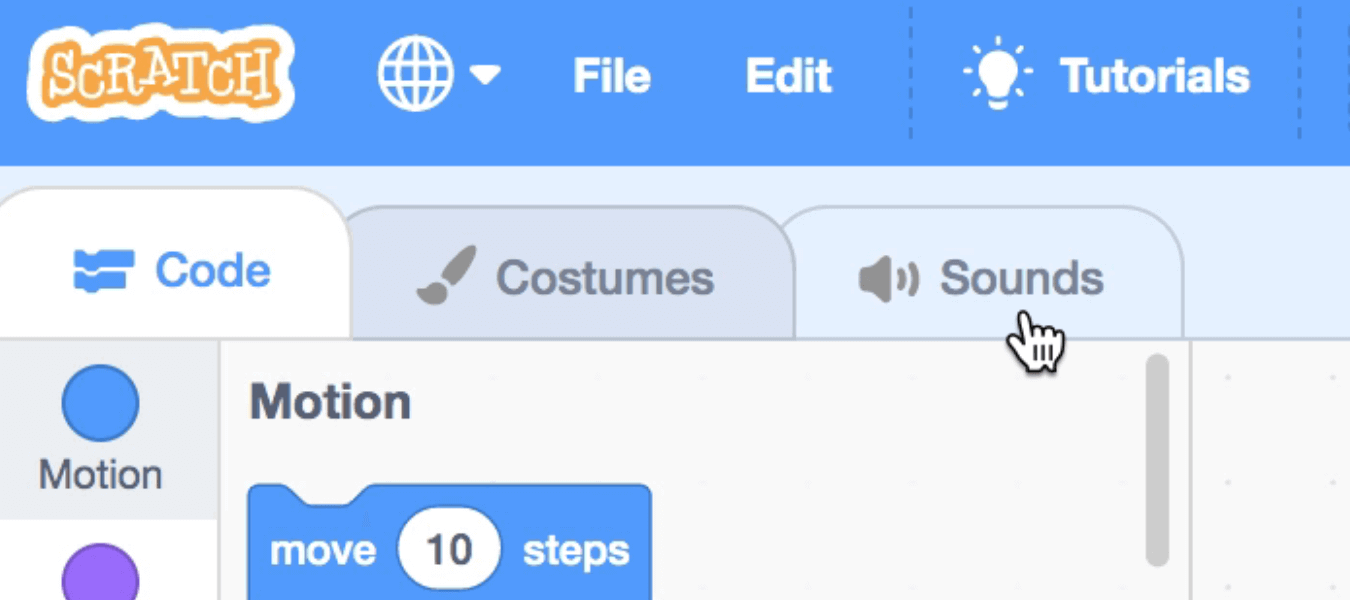
Task: Click the paintbrush icon on Costumes tab
Action: tap(446, 275)
